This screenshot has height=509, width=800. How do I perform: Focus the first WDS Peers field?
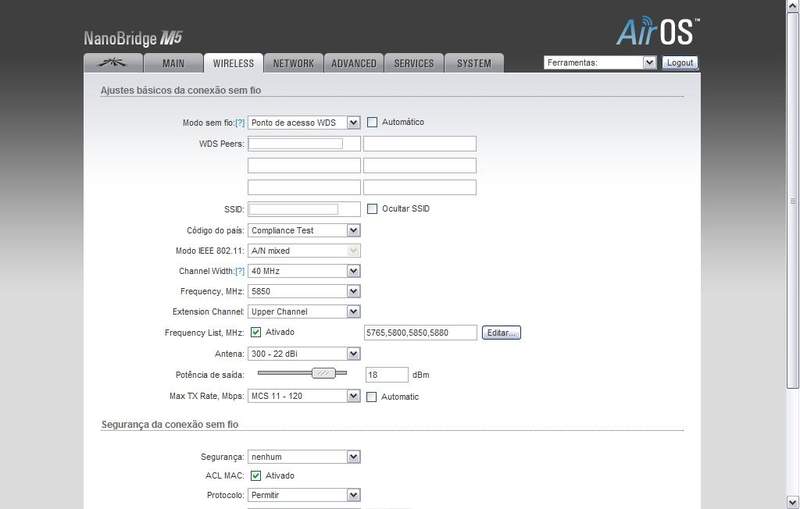304,144
